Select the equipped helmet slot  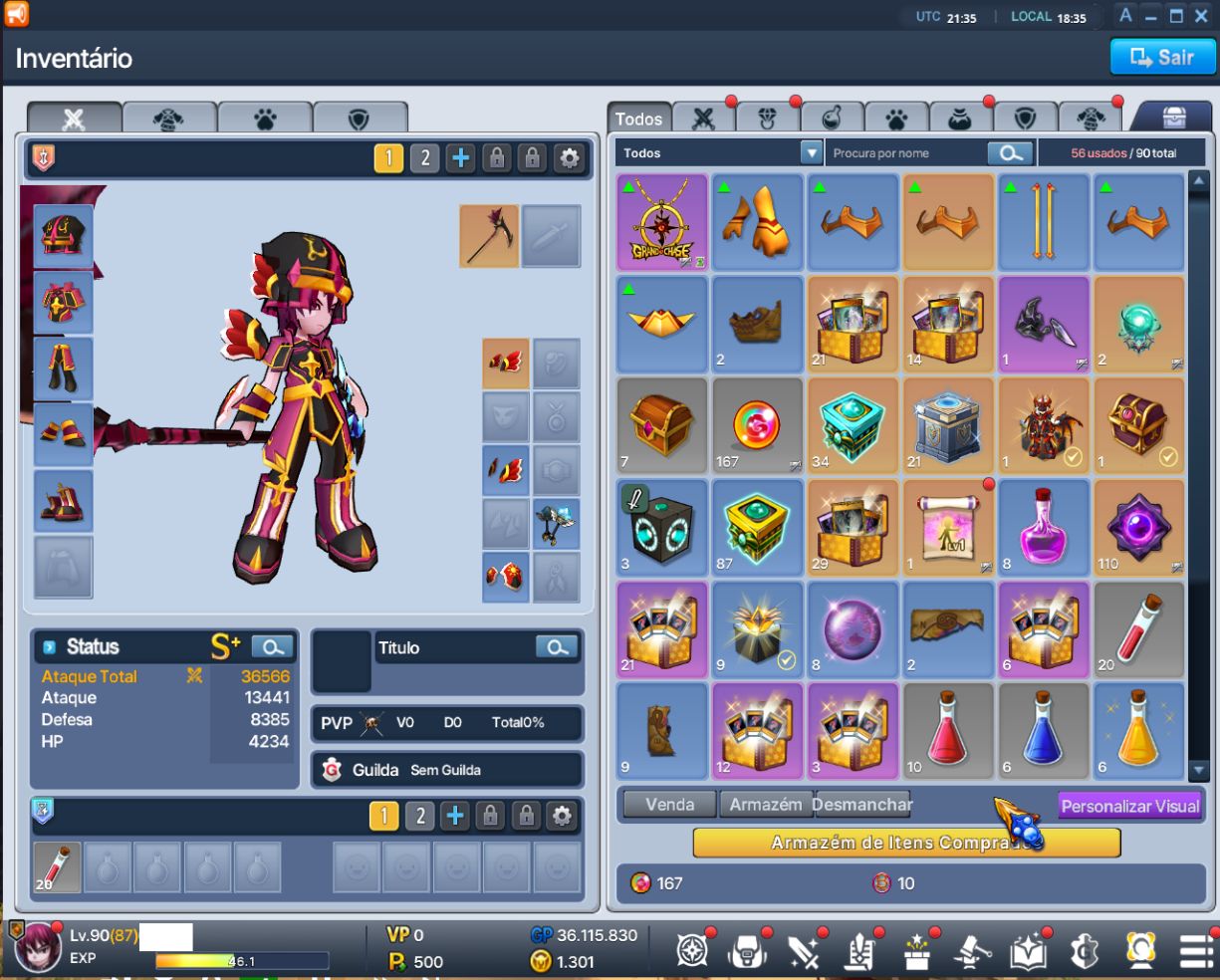pyautogui.click(x=64, y=236)
